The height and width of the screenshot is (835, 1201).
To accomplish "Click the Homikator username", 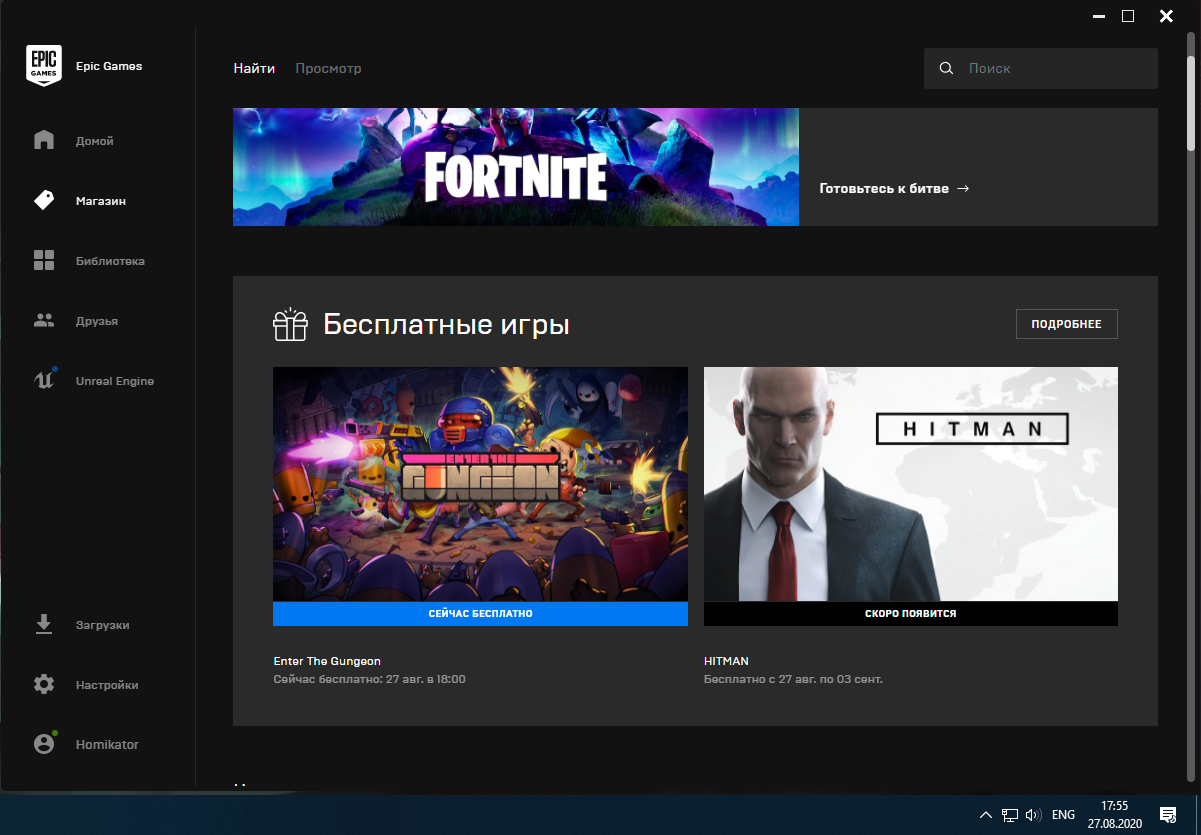I will (x=107, y=745).
